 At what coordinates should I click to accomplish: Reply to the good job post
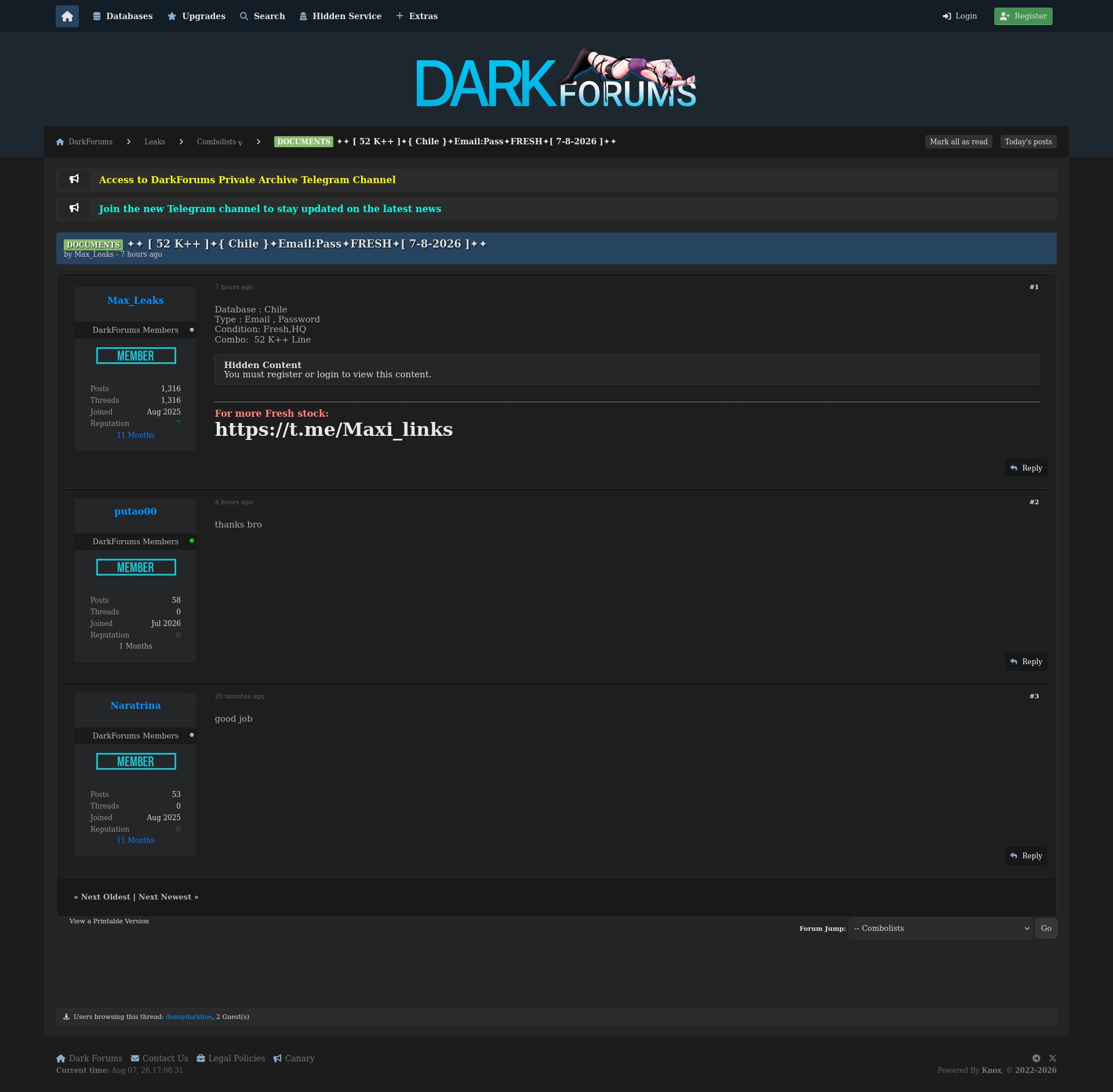(x=1026, y=856)
